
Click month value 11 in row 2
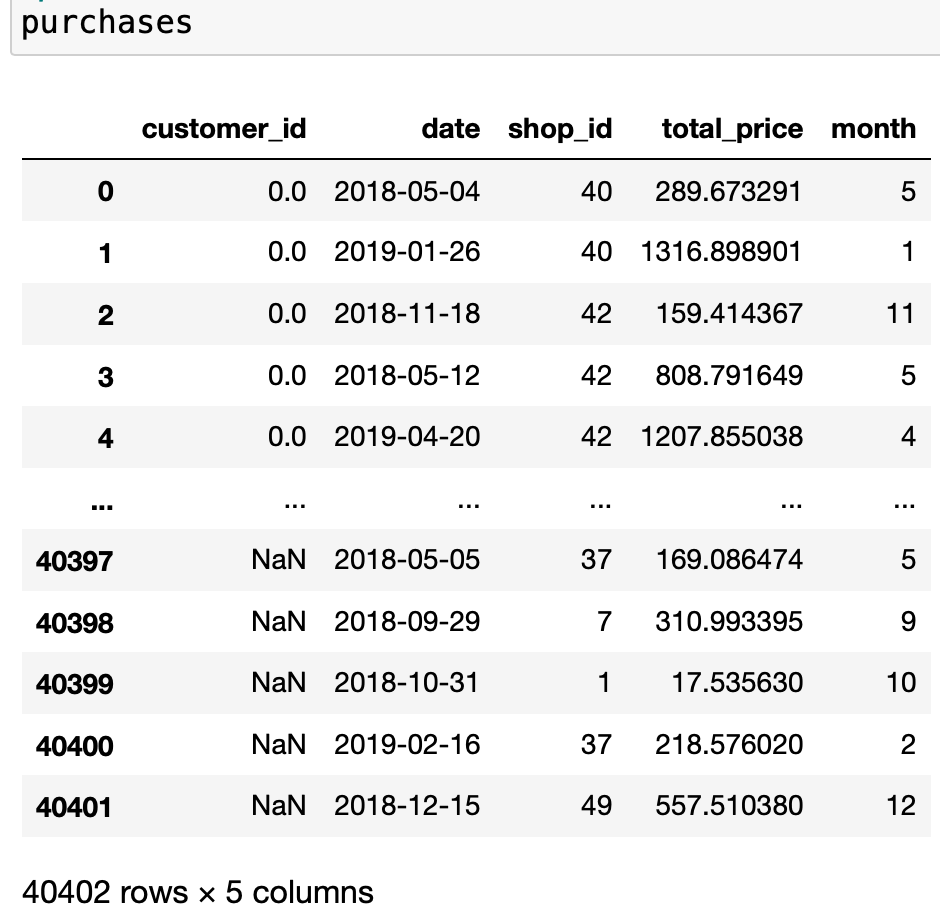[900, 314]
